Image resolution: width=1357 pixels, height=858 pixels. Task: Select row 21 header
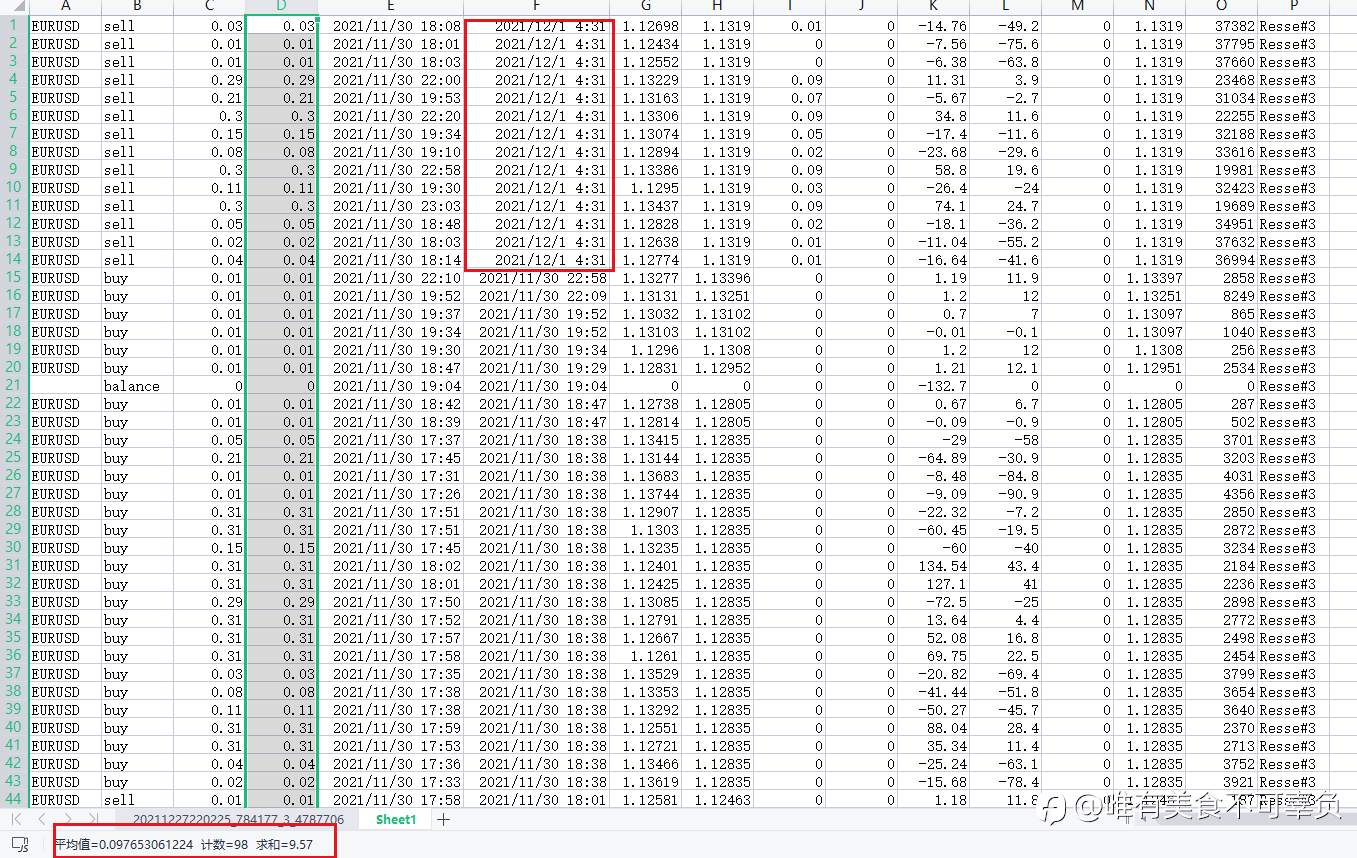[x=14, y=386]
